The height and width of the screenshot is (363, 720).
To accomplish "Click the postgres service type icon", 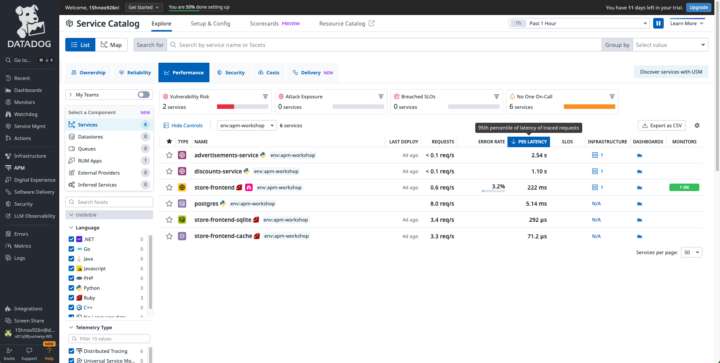I will click(182, 203).
